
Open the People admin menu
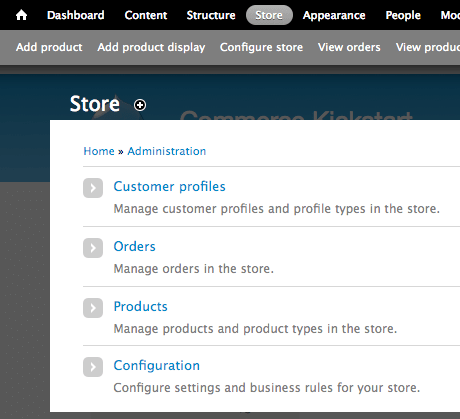403,15
